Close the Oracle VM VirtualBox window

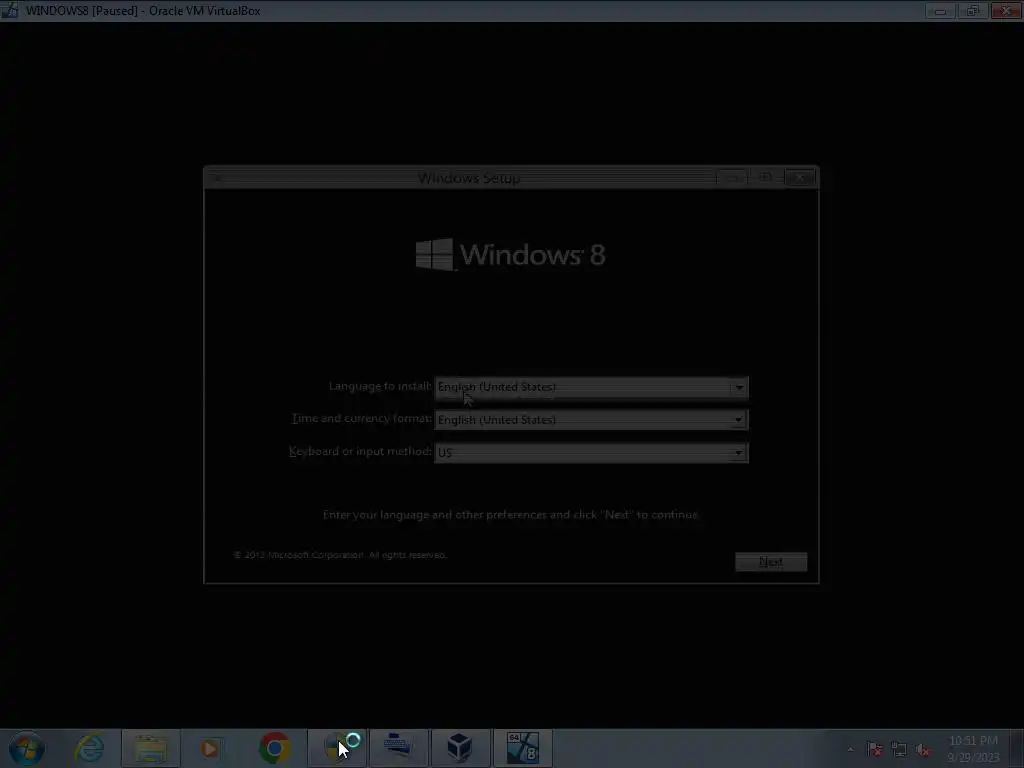click(x=1006, y=10)
